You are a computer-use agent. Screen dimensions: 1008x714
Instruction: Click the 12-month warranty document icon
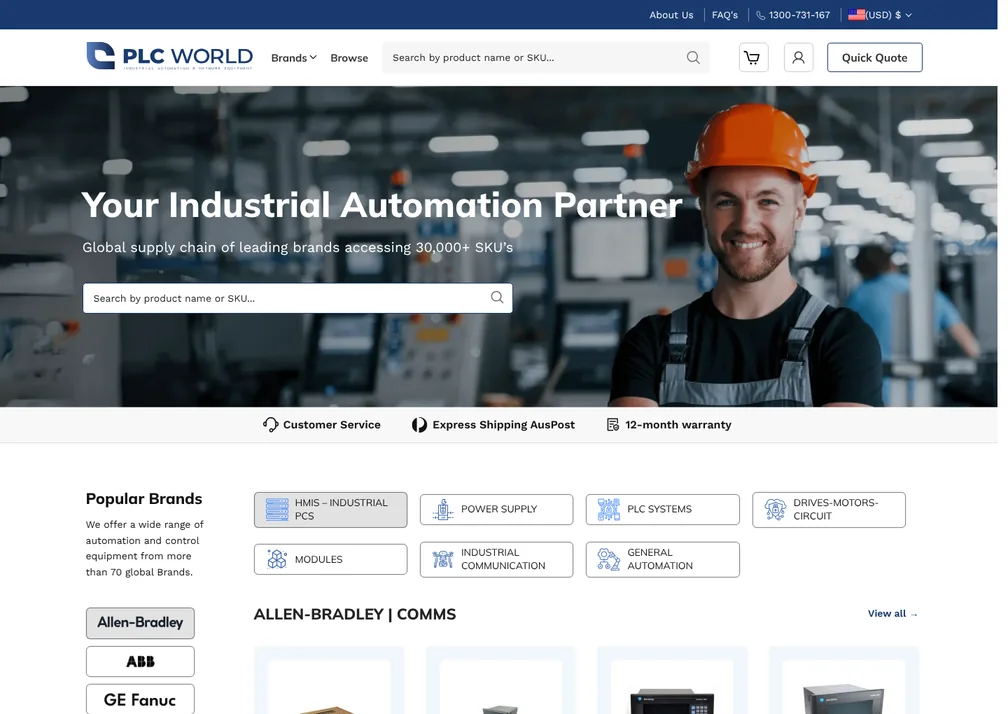pyautogui.click(x=613, y=425)
